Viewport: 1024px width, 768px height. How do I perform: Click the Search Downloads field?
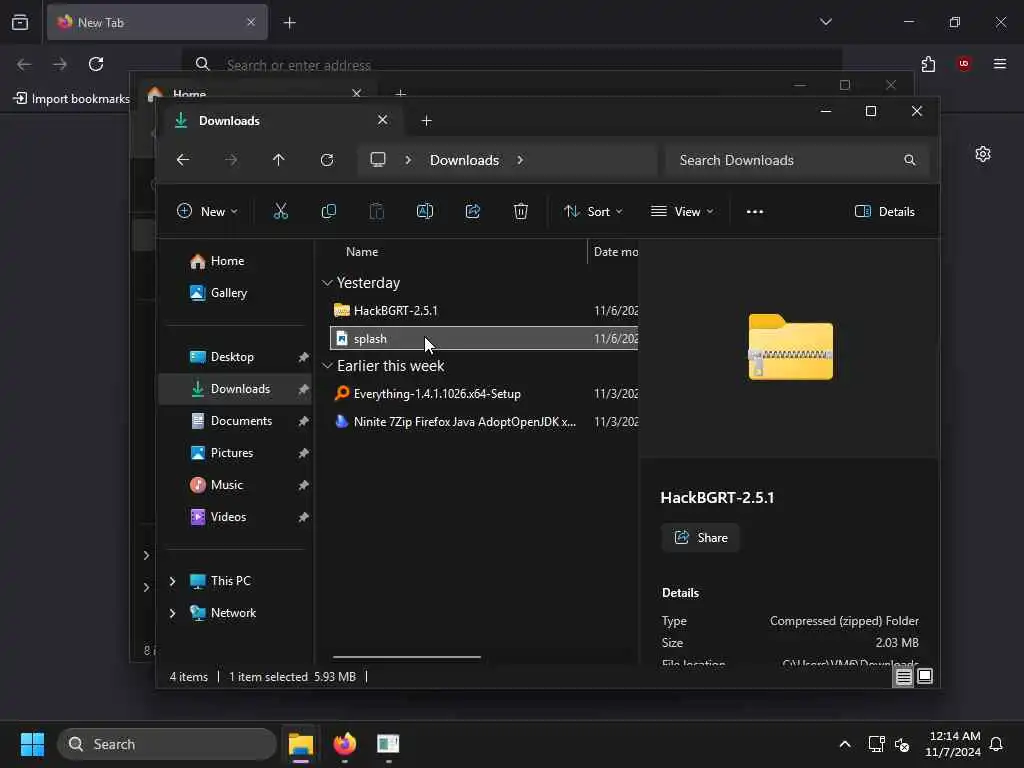[x=798, y=160]
